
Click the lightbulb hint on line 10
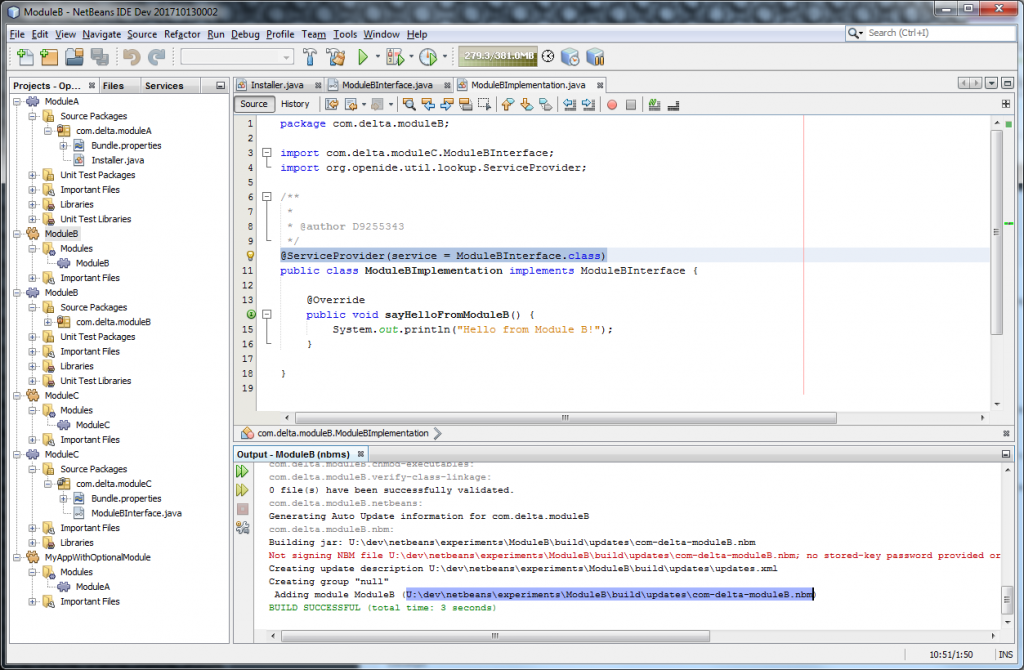(x=250, y=256)
